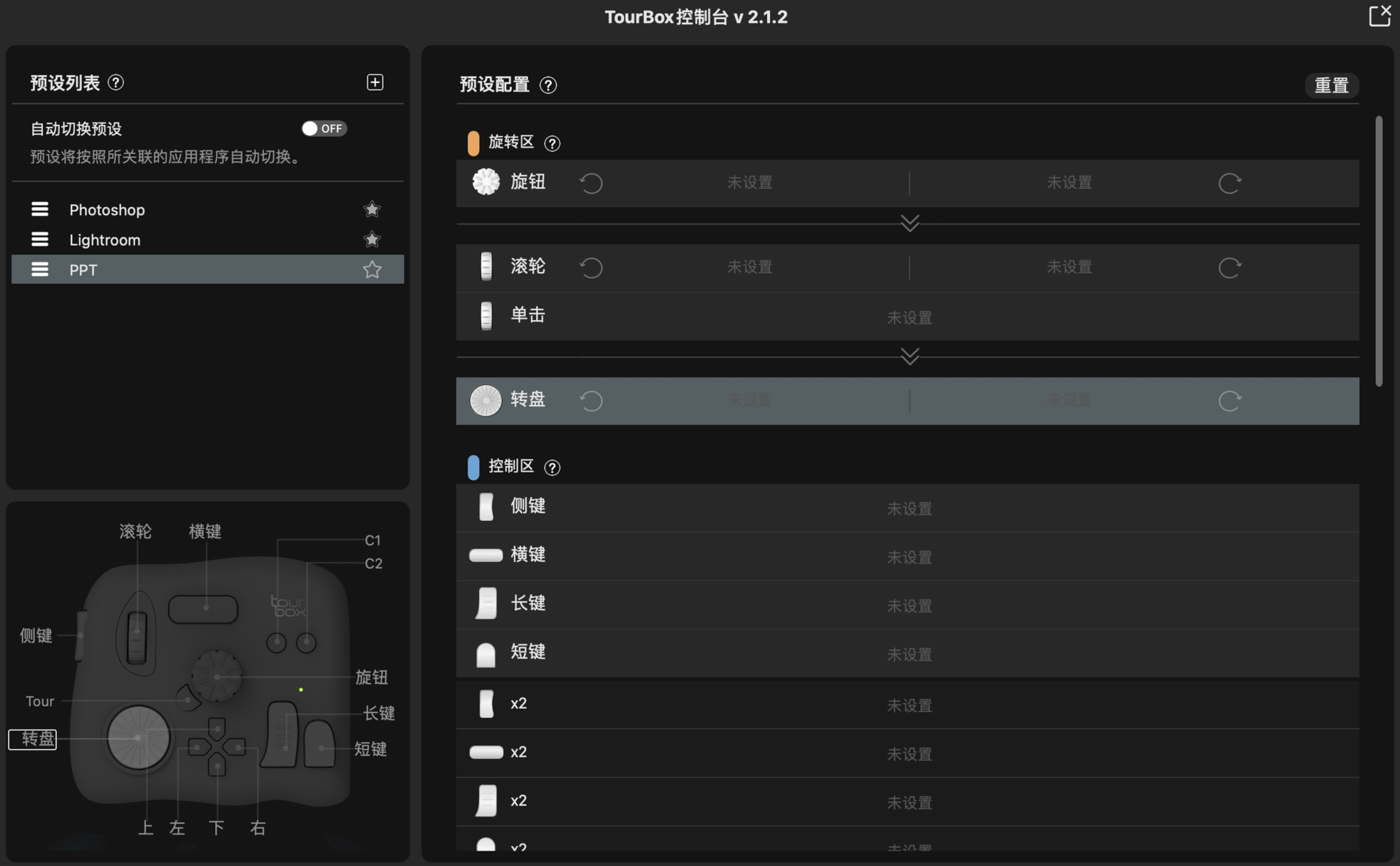Click the 转盘 label on device diagram
The height and width of the screenshot is (866, 1400).
point(33,739)
